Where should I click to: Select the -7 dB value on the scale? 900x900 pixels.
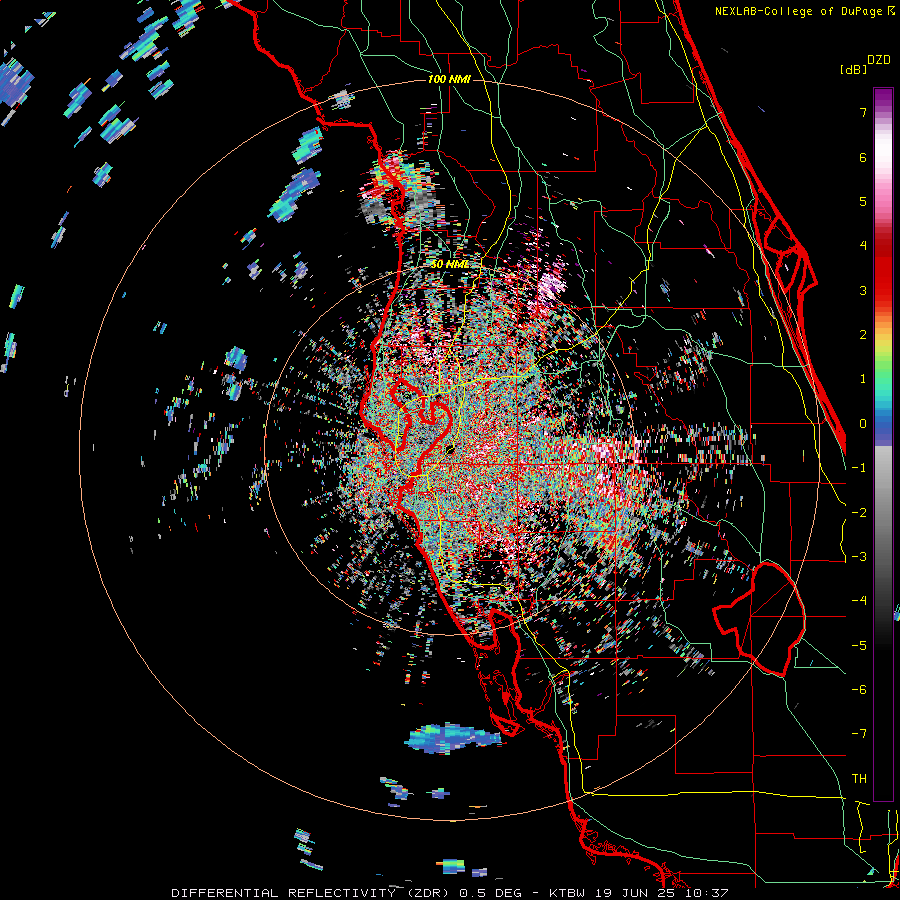[859, 734]
